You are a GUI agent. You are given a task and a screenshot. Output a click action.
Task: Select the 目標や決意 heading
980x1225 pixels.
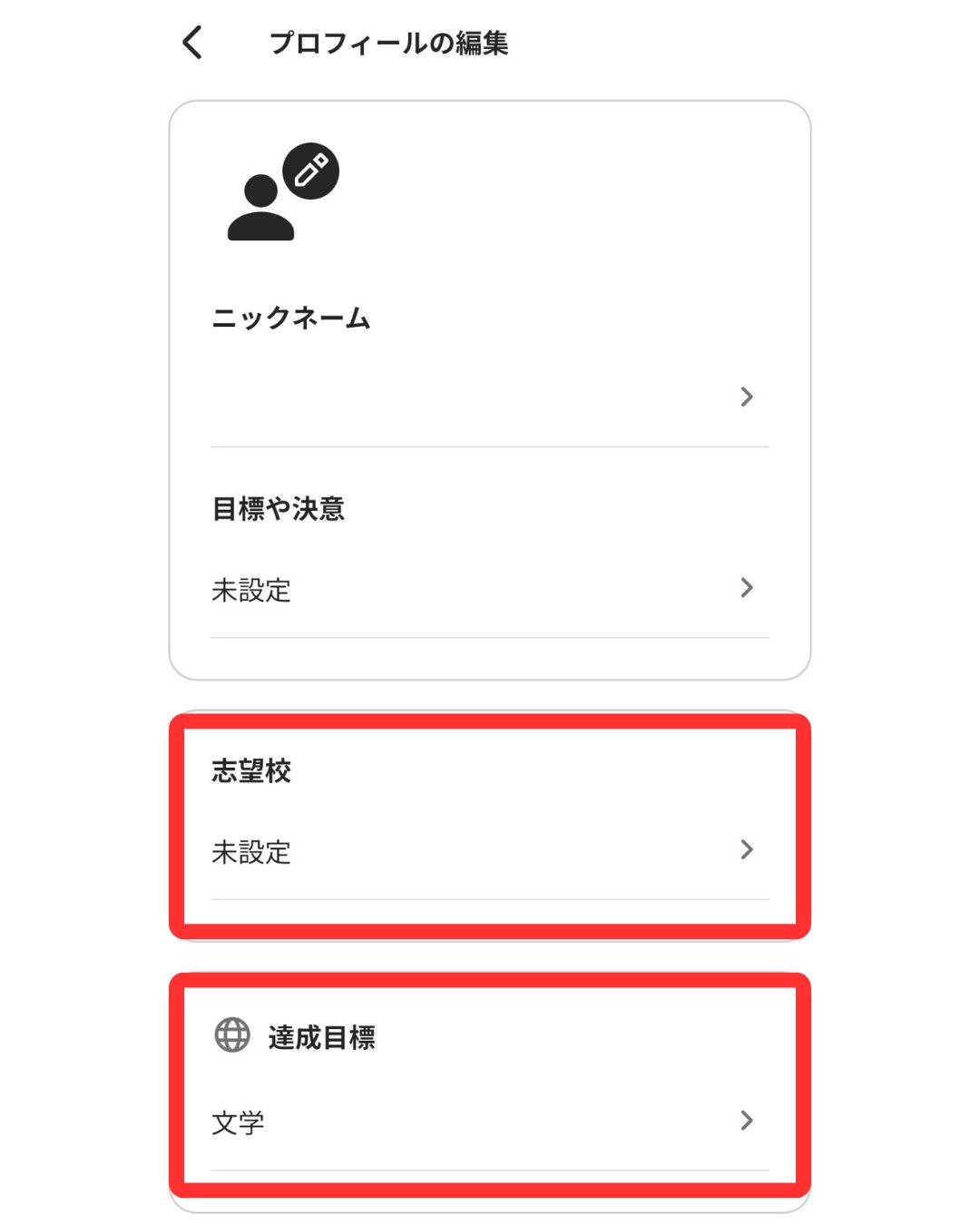pyautogui.click(x=279, y=509)
